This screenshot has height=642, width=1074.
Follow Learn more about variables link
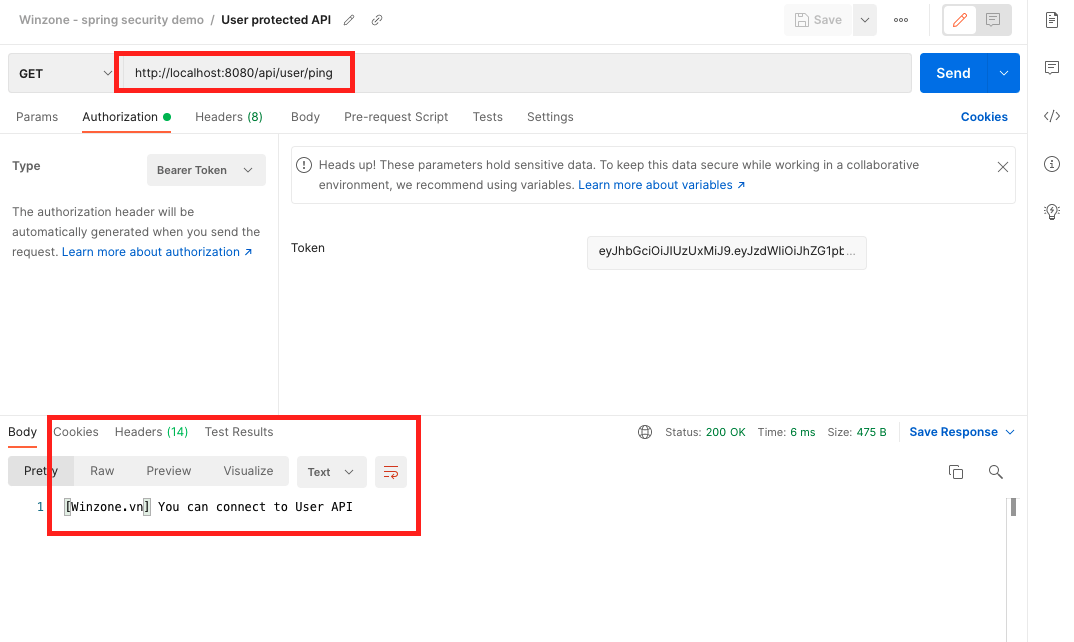click(662, 185)
